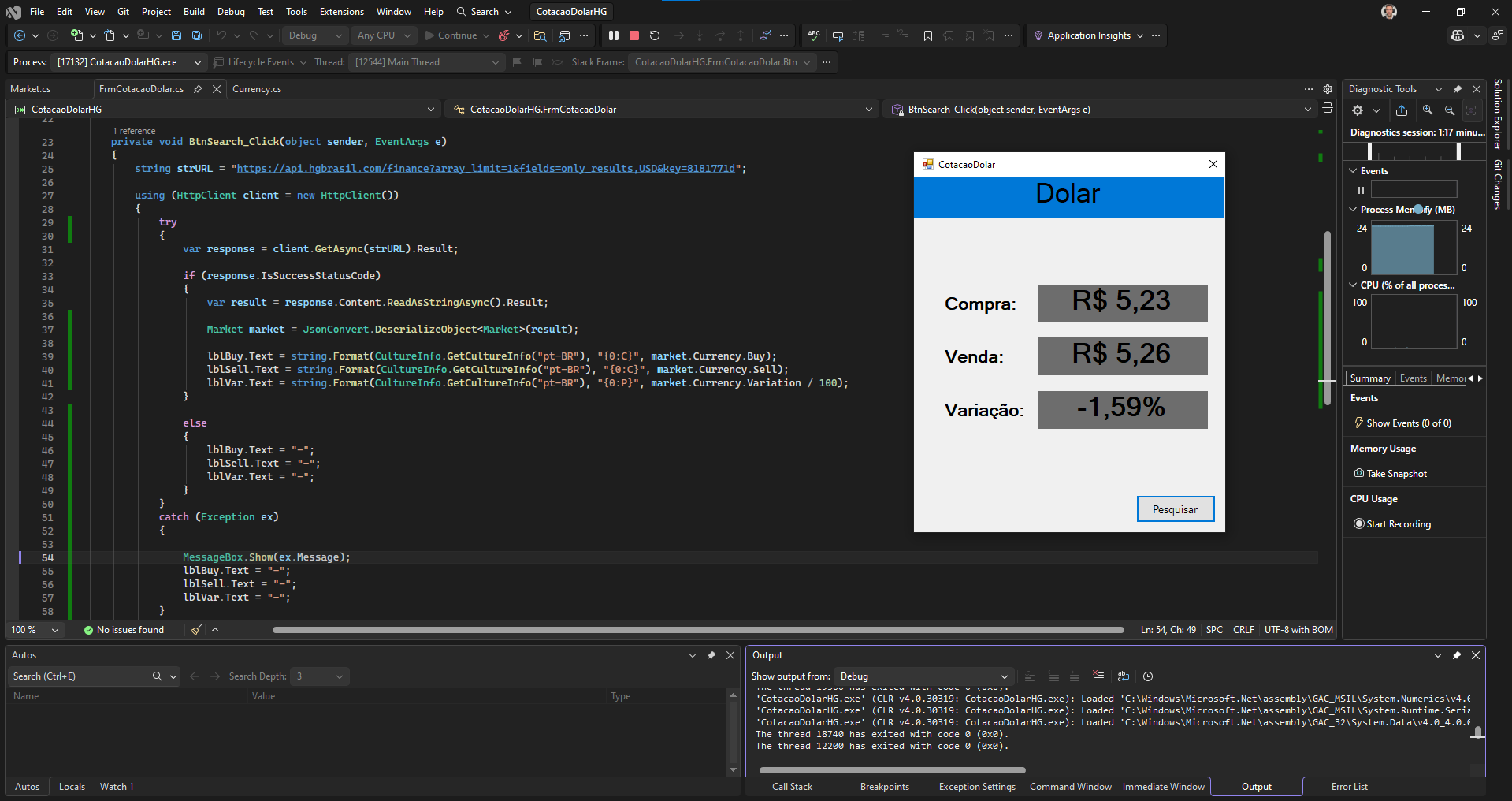1512x801 pixels.
Task: Expand the Show output from dropdown
Action: pyautogui.click(x=923, y=676)
